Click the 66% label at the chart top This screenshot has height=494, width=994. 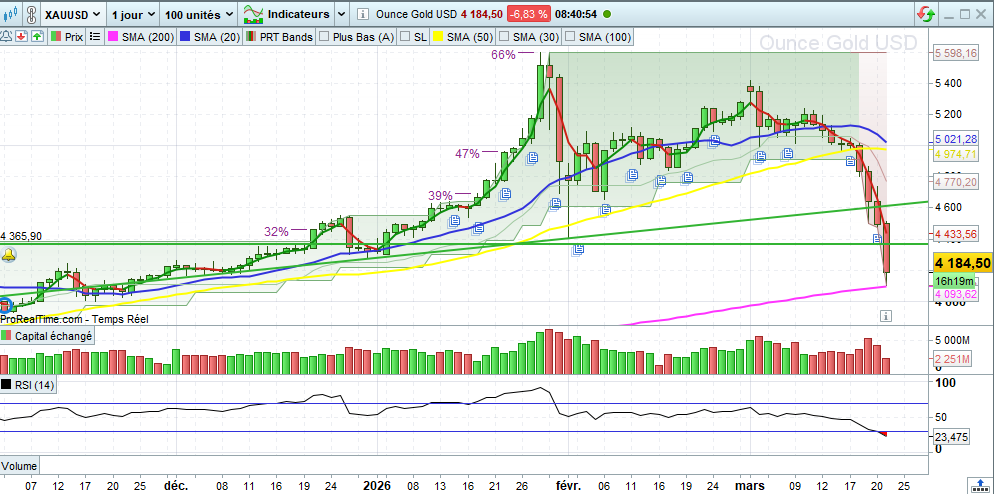point(503,55)
